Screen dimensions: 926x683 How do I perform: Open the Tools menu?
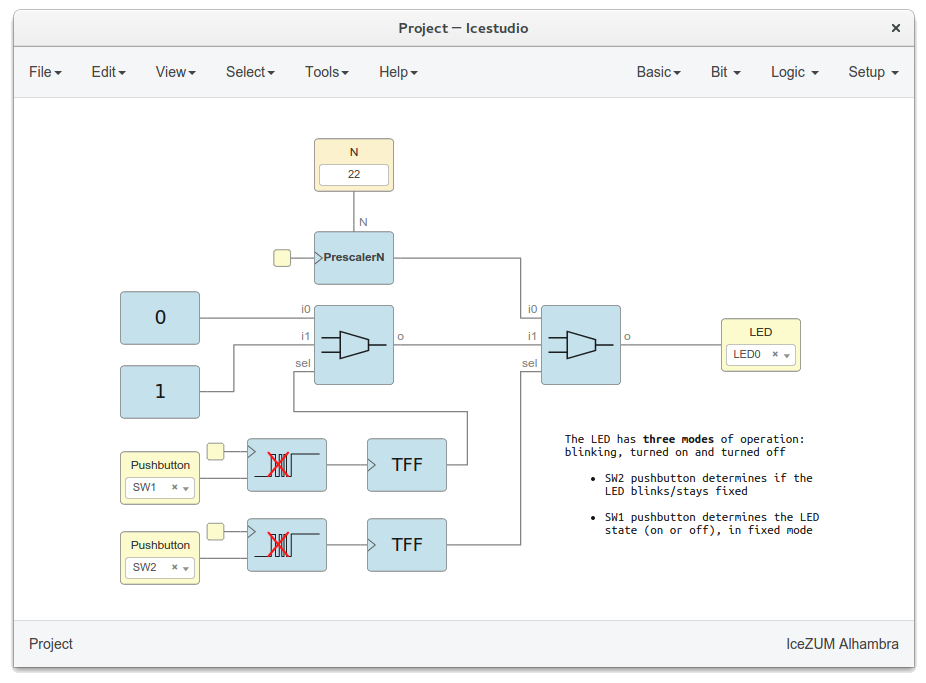click(x=326, y=72)
